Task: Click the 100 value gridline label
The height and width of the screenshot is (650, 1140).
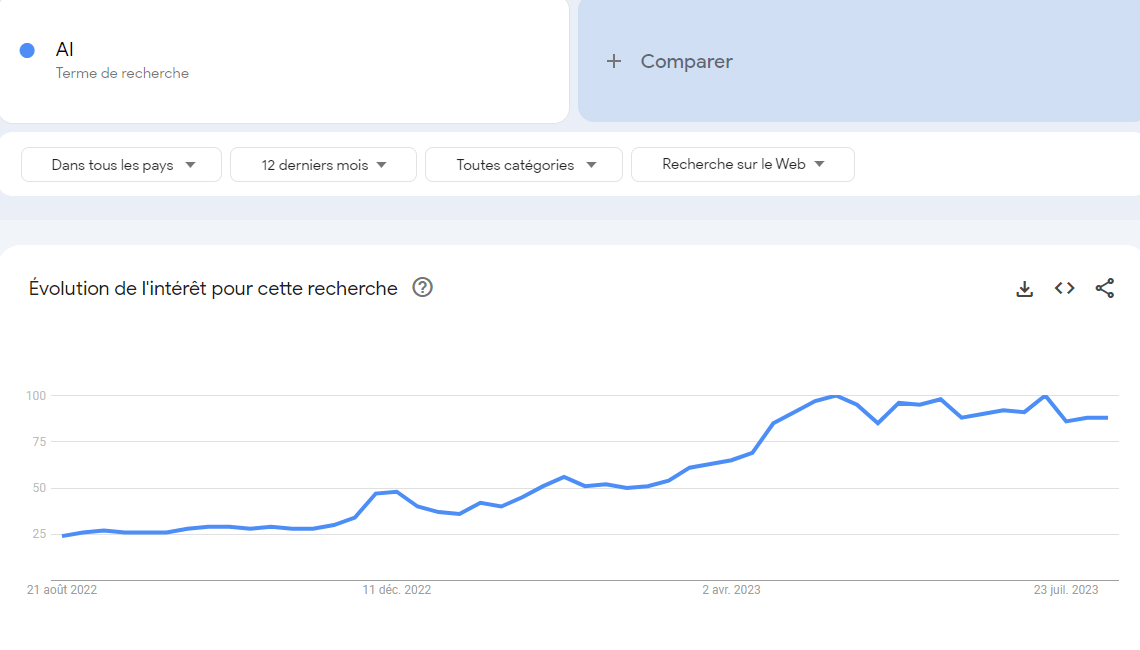Action: (x=36, y=396)
